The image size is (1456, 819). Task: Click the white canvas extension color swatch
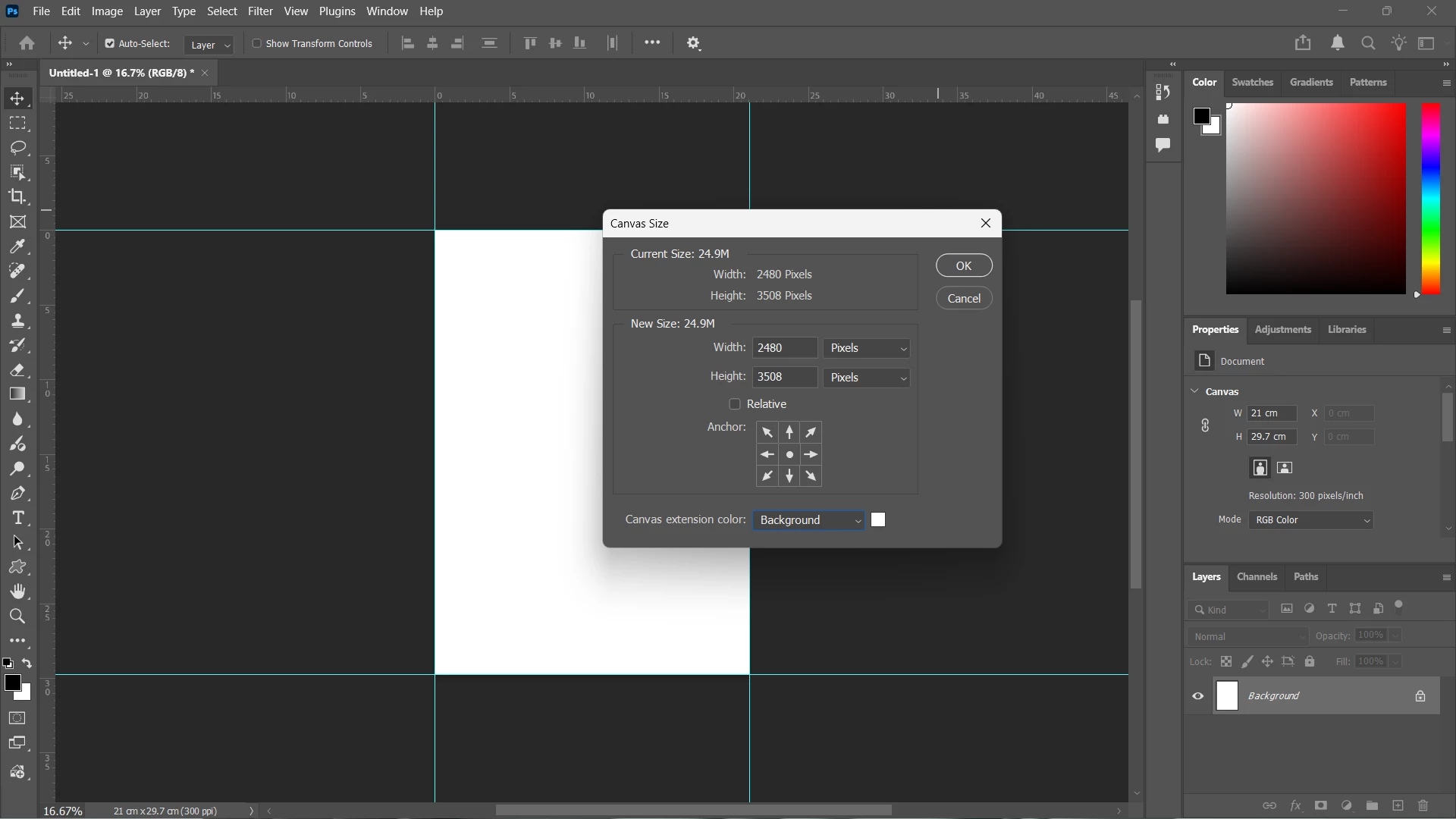[x=878, y=520]
